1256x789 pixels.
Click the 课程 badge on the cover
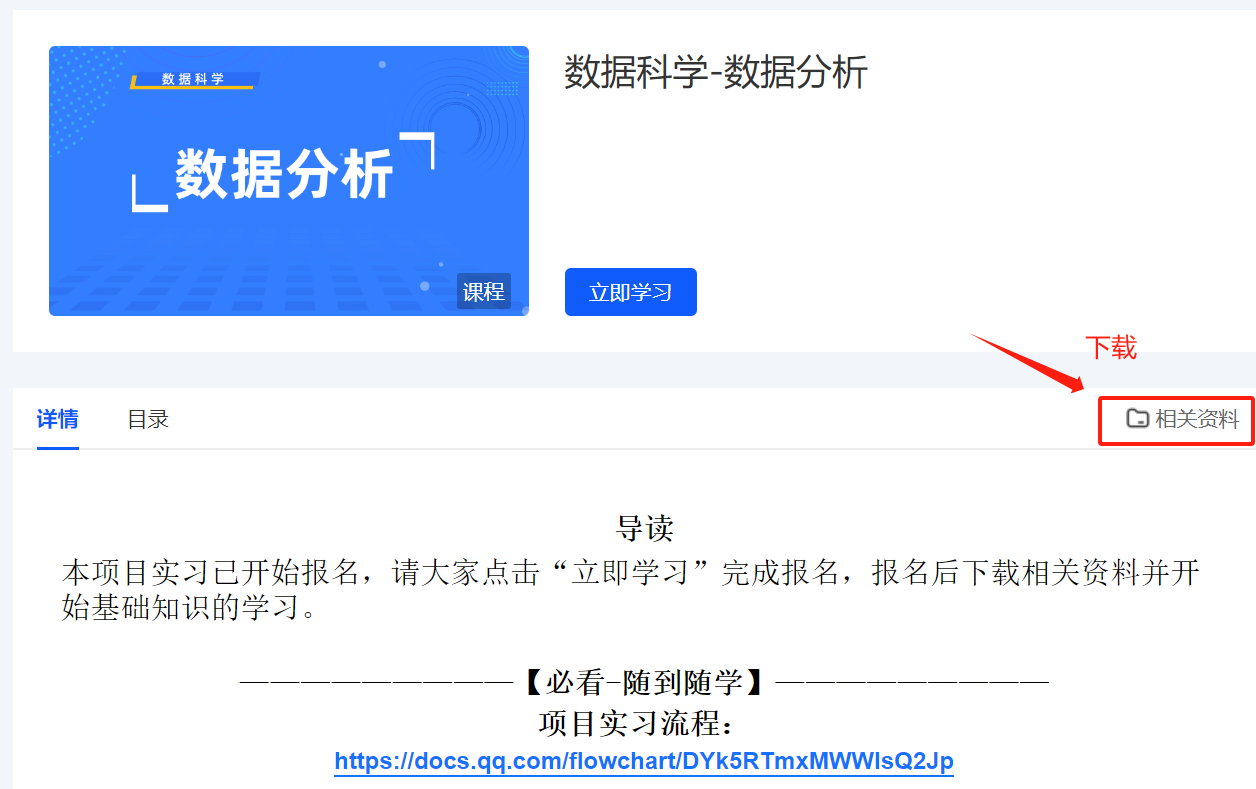484,291
